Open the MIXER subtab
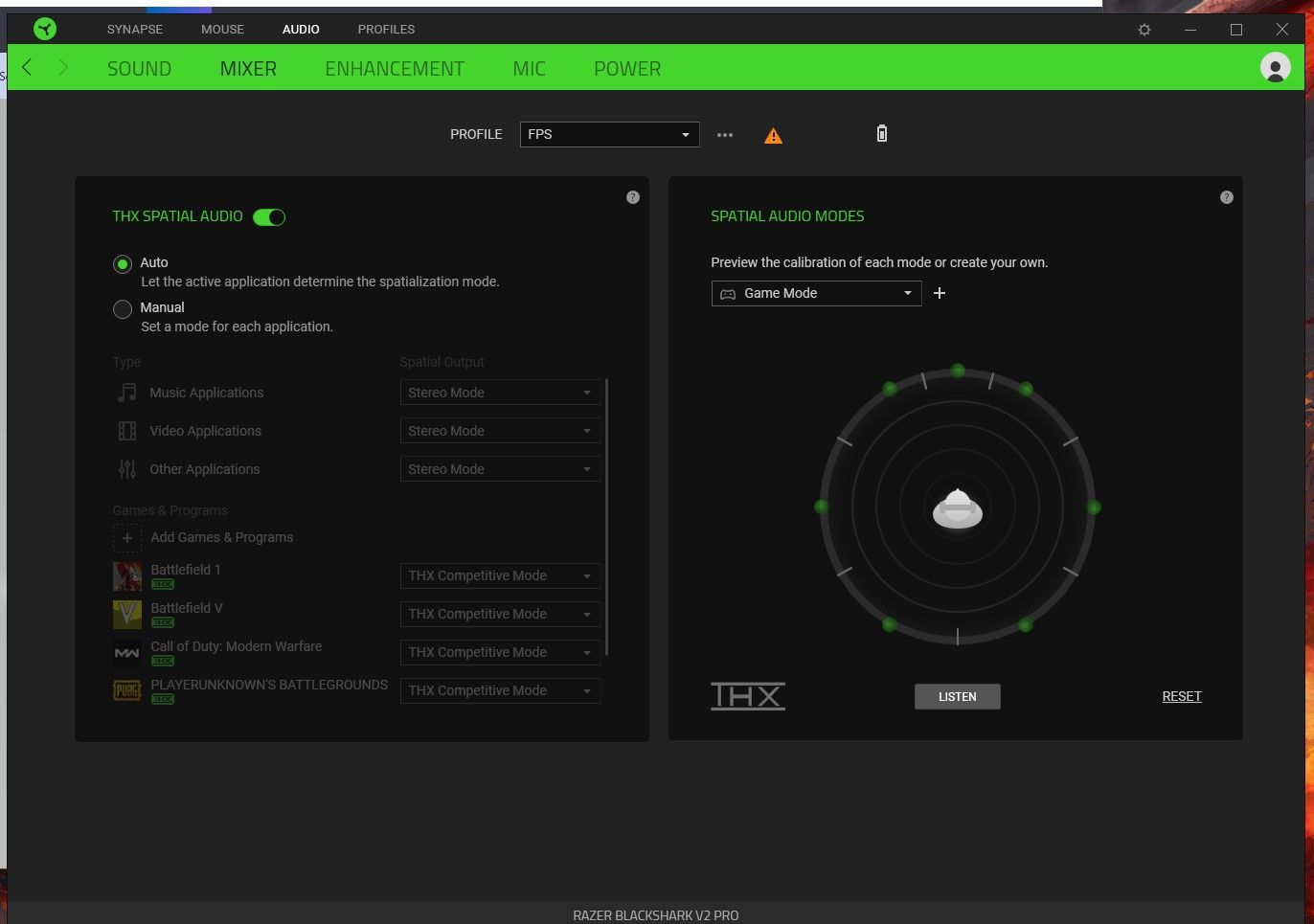Screen dimensions: 1314x924 point(248,69)
